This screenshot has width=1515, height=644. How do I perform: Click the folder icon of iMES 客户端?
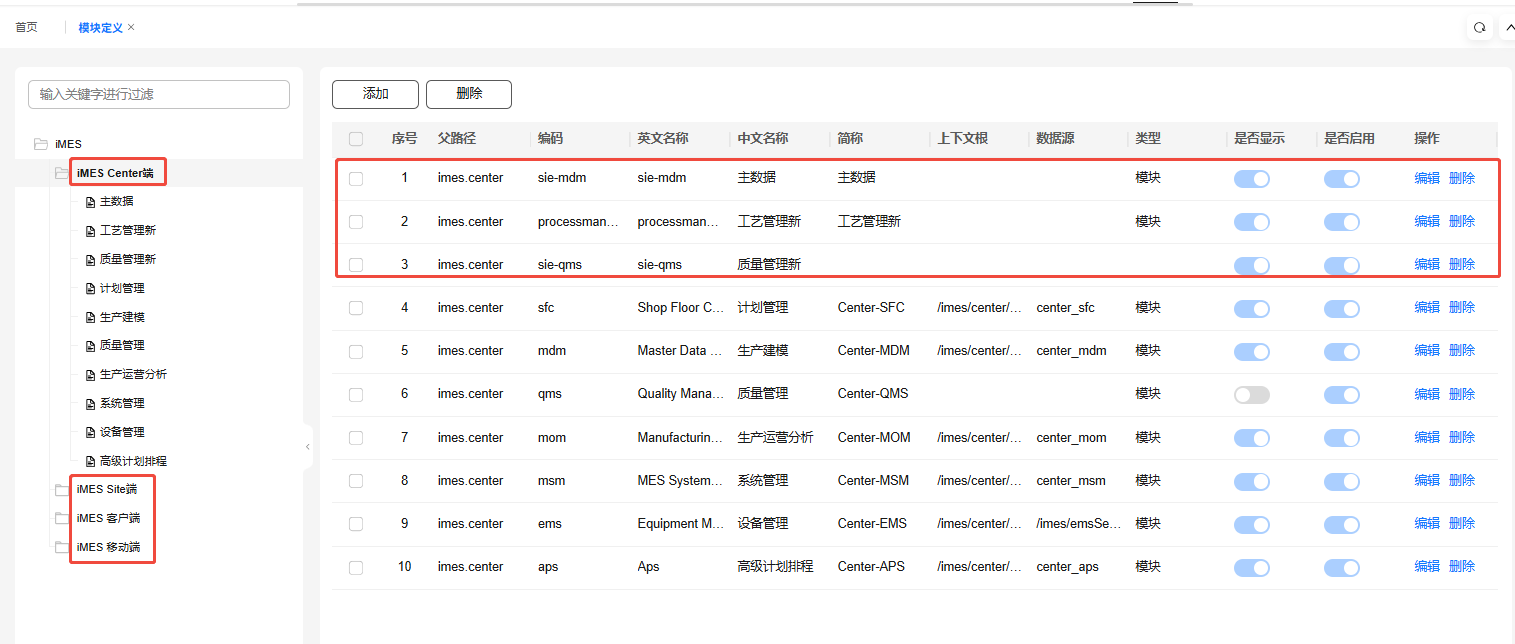[62, 518]
